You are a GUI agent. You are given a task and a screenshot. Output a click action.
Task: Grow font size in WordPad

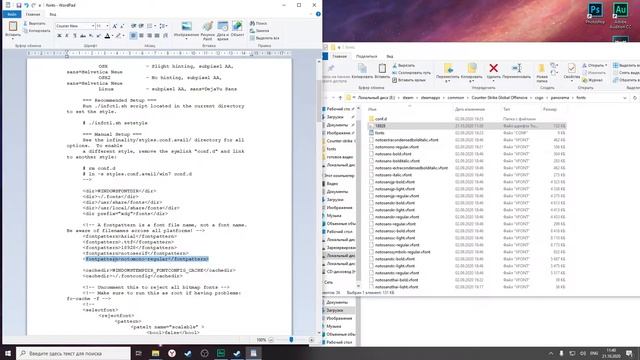click(x=115, y=26)
